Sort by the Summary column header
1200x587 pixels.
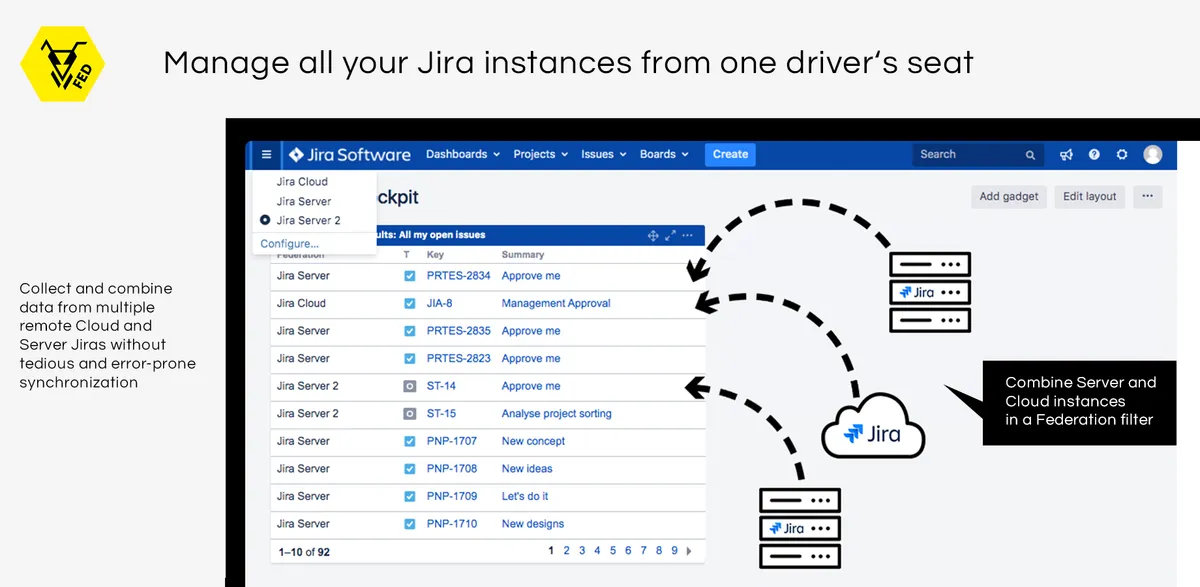click(x=523, y=255)
